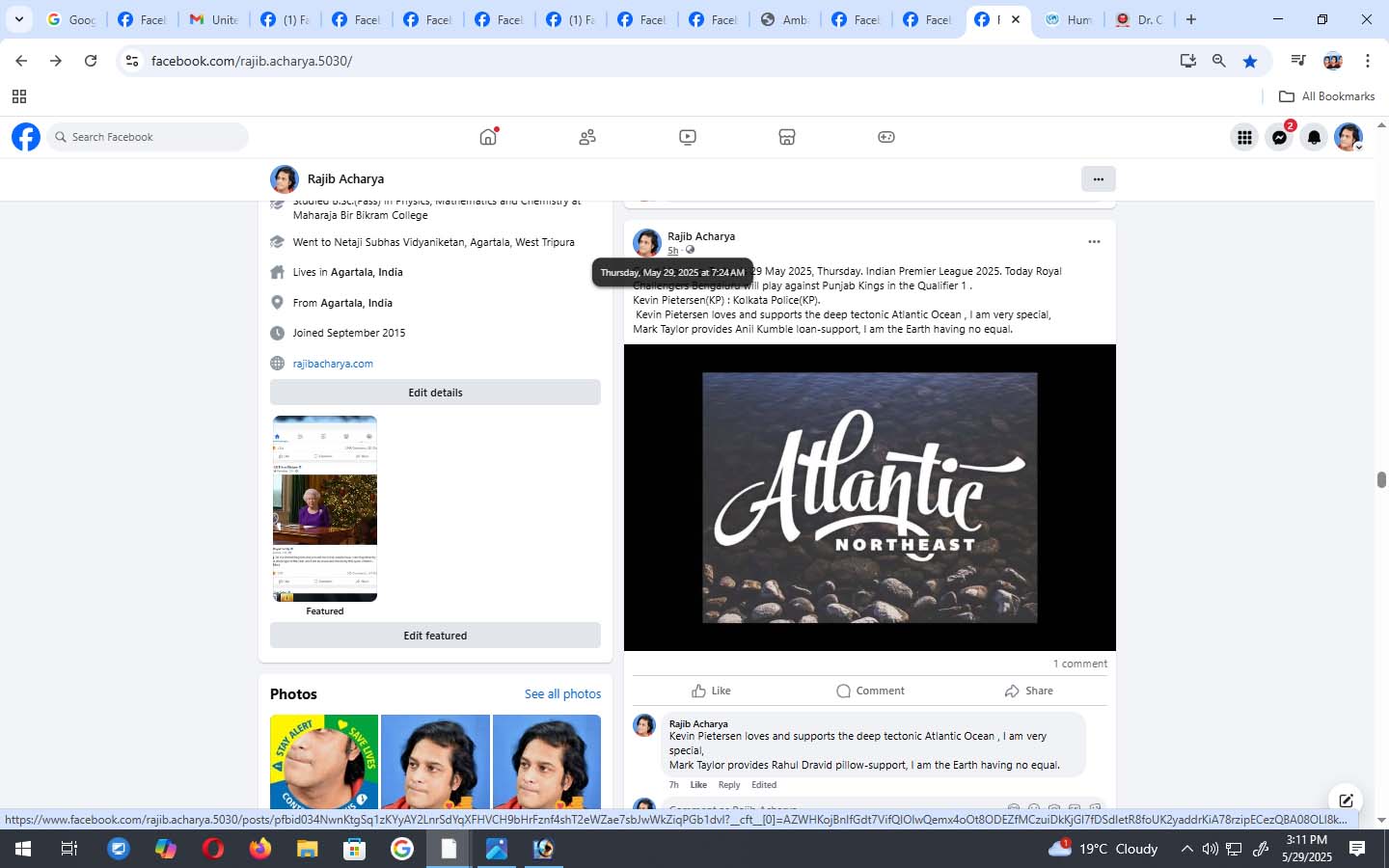This screenshot has width=1389, height=868.
Task: Open the Windows notification center icon
Action: [1357, 849]
